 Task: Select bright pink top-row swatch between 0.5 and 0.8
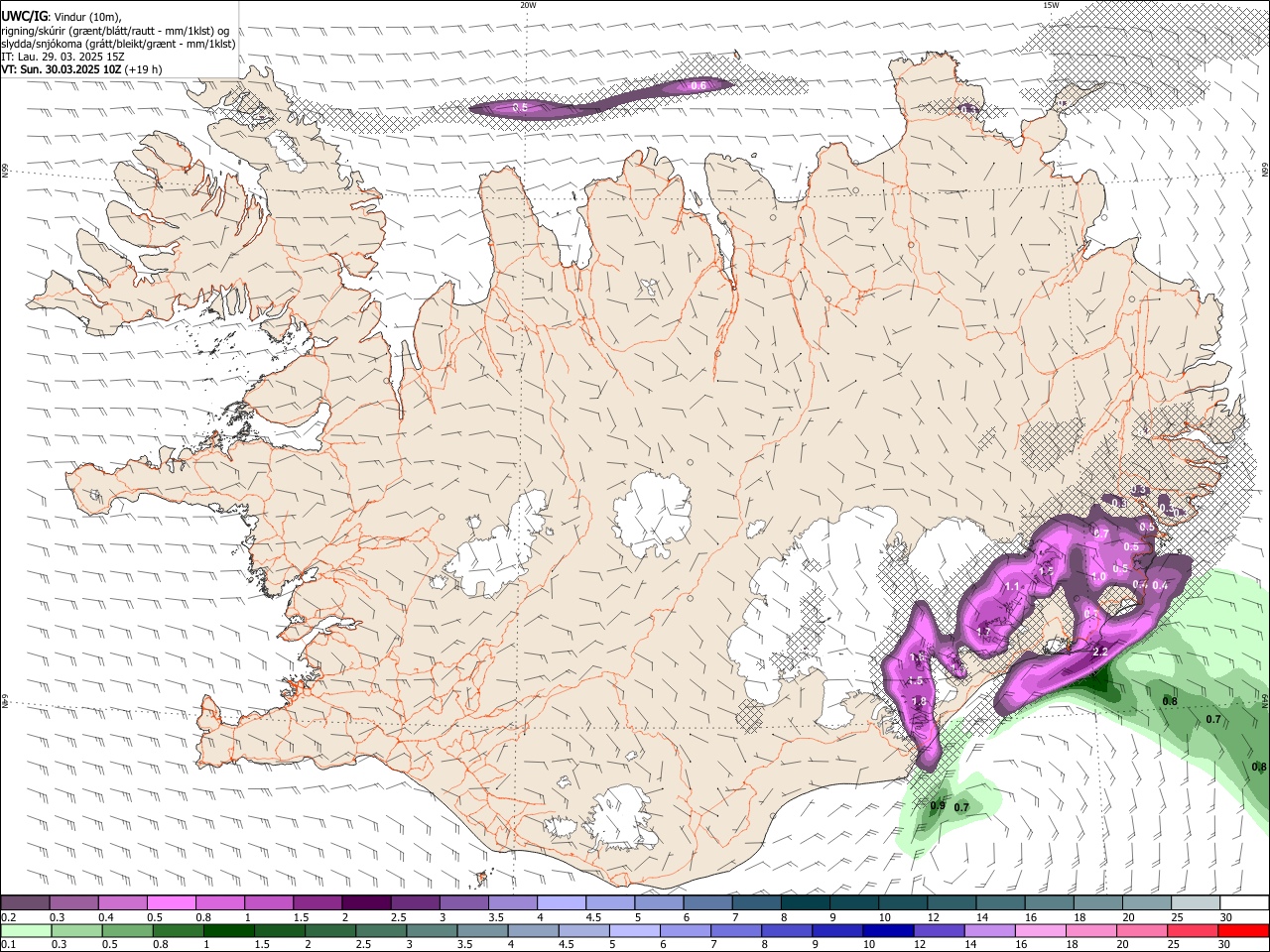172,902
